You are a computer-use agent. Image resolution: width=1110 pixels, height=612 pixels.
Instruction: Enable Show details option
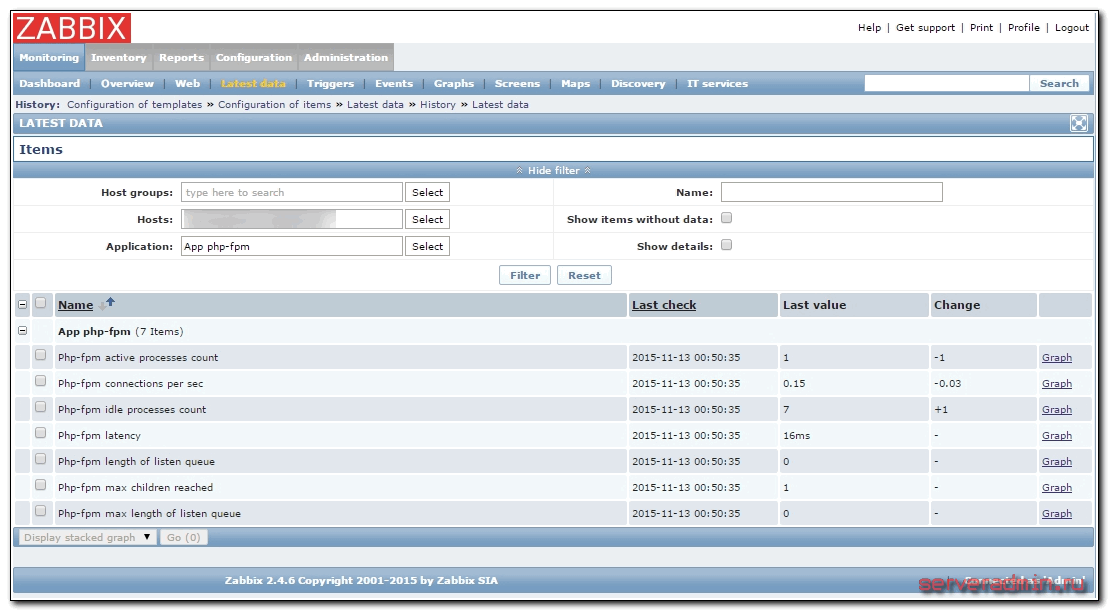tap(726, 245)
